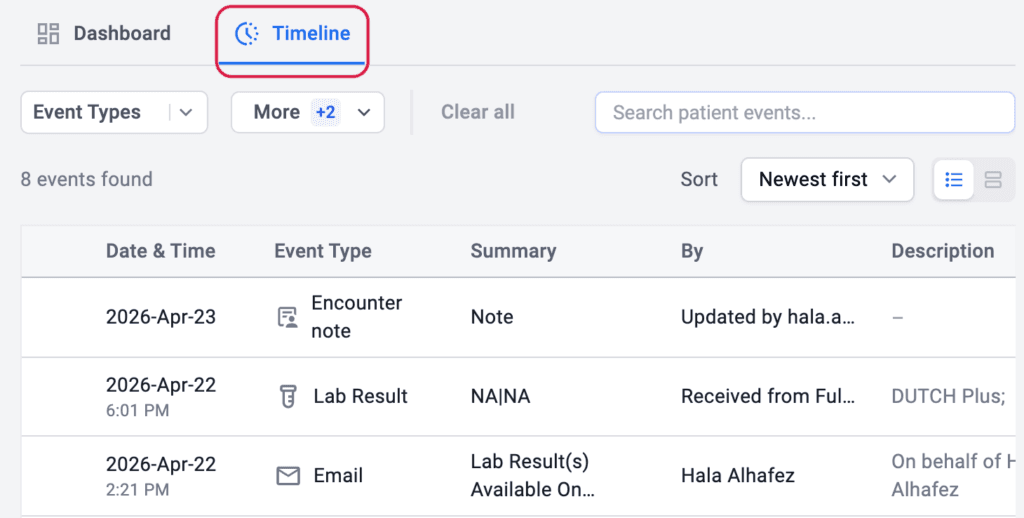Sort by the Date & Time column header
Screen dimensions: 1024x518
161,251
